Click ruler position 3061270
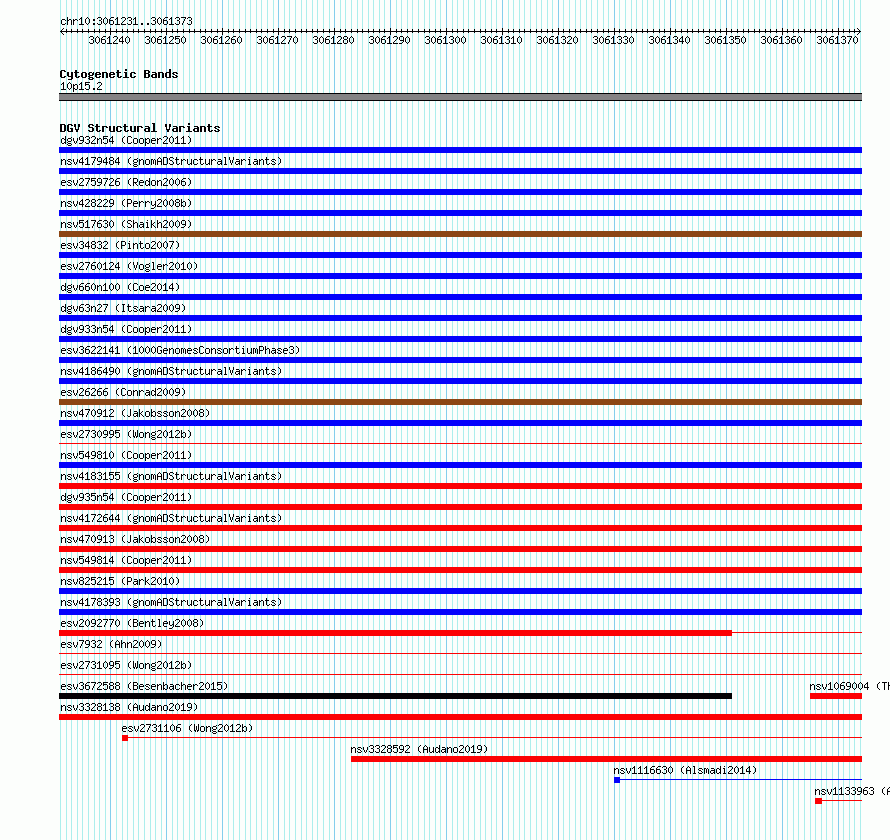 click(x=278, y=40)
